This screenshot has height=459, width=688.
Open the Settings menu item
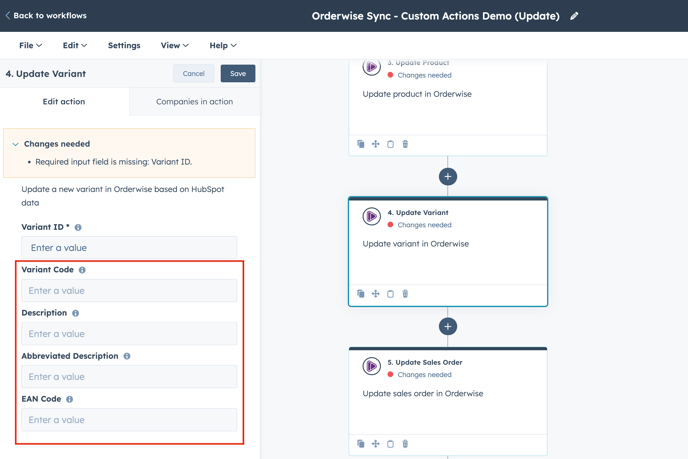tap(124, 45)
